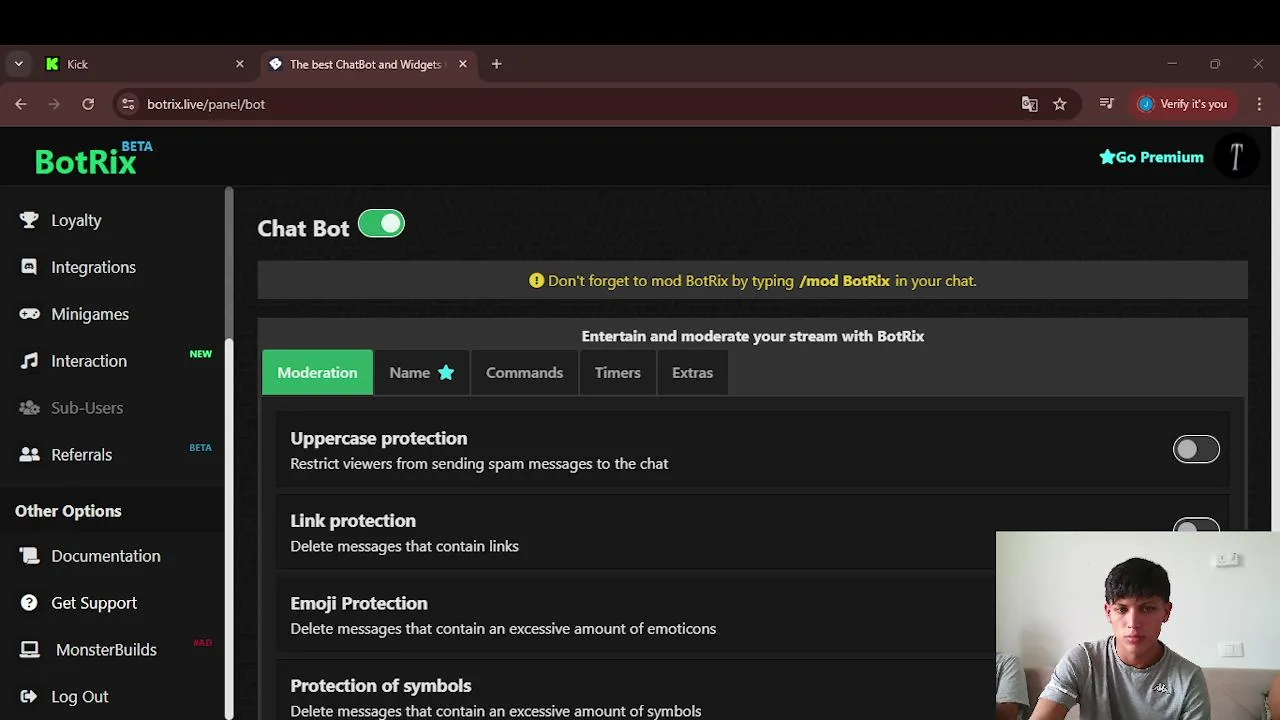Click the Referrals users icon
The width and height of the screenshot is (1280, 720).
[x=29, y=455]
